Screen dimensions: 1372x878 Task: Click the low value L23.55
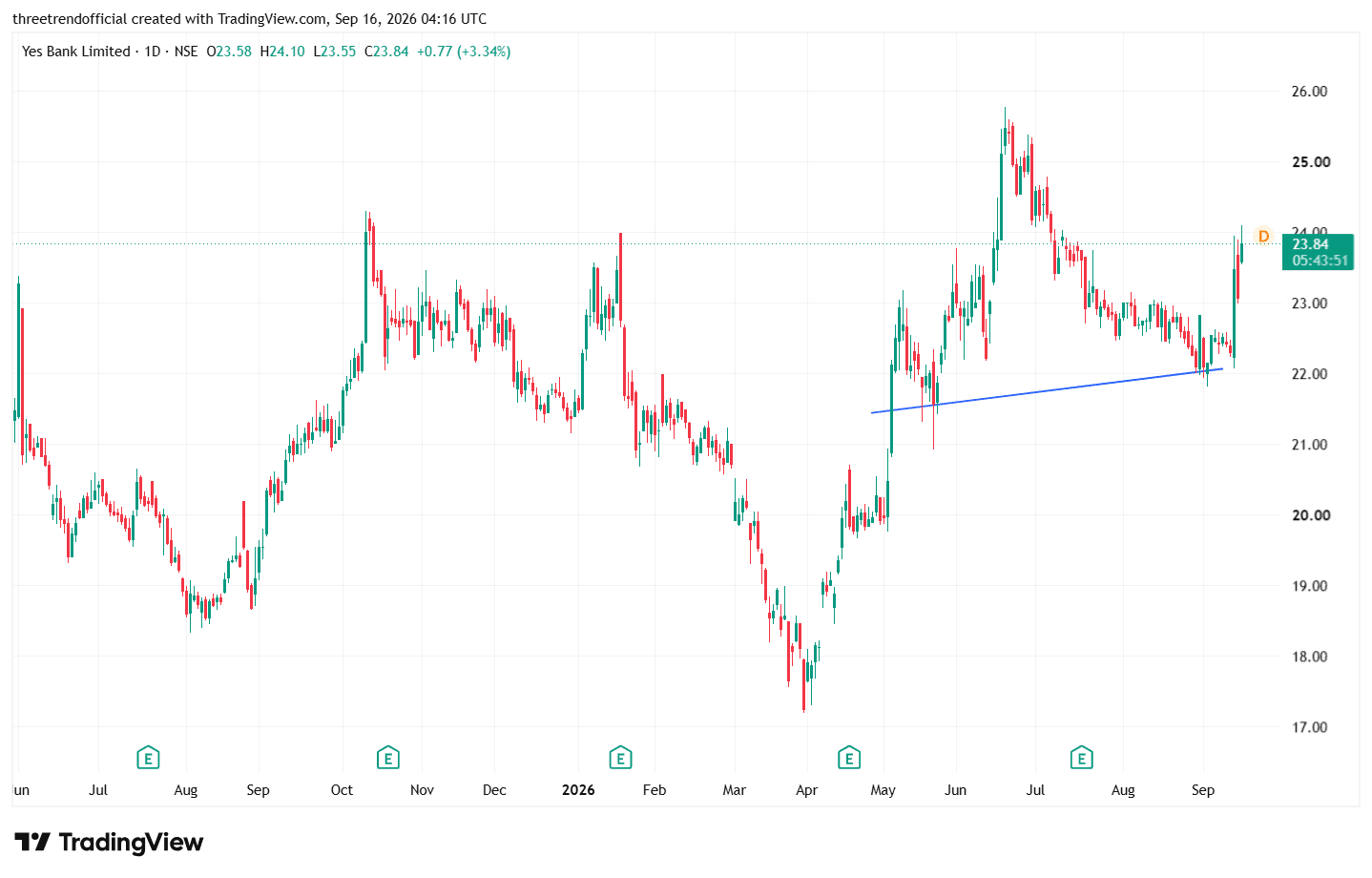click(334, 52)
